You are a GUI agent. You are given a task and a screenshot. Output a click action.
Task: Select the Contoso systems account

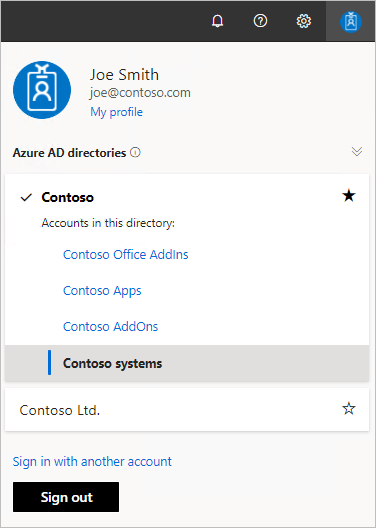(x=187, y=363)
